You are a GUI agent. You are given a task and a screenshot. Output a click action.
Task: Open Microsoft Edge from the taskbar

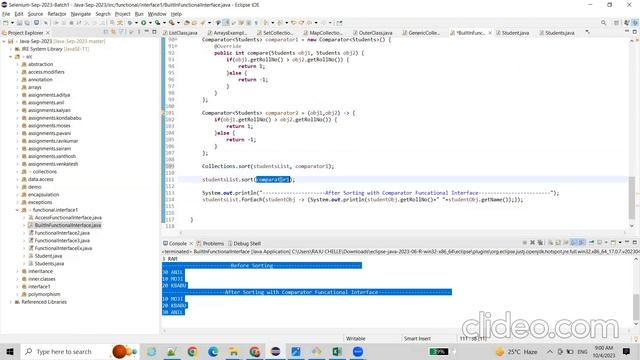pos(213,351)
